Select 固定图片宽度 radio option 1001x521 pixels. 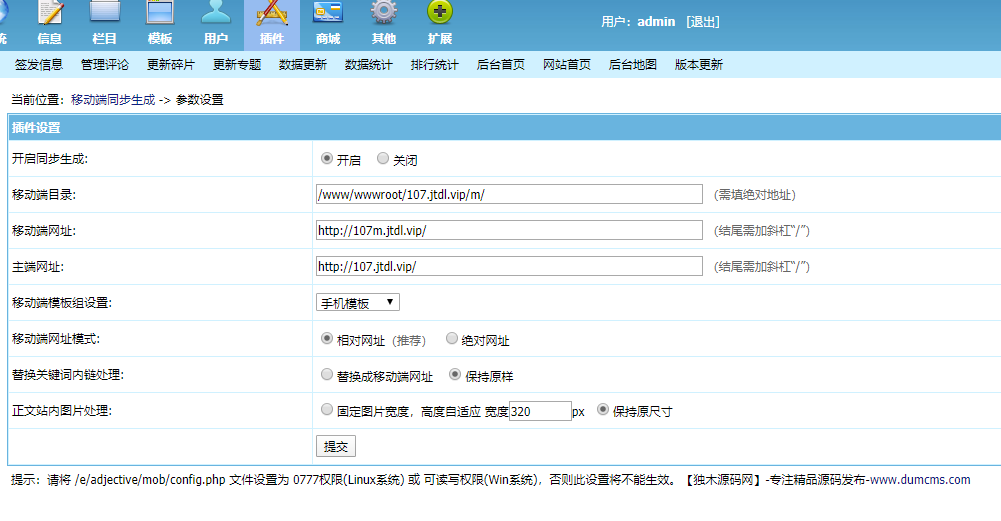(327, 409)
